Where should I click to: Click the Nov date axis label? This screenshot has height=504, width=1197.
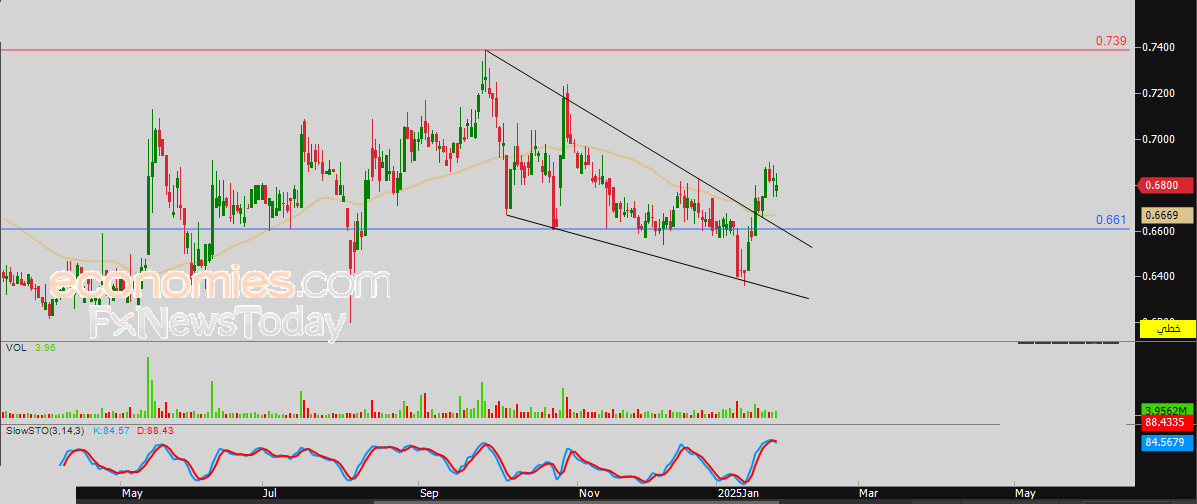tap(588, 493)
